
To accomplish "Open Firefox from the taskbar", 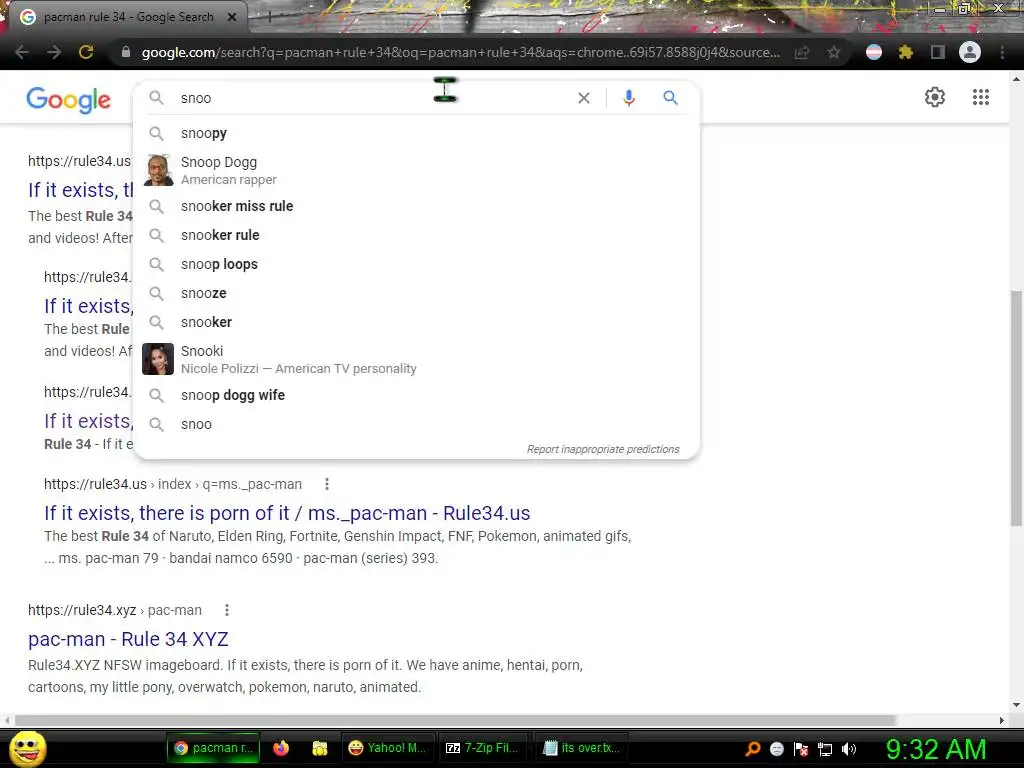I will pos(281,748).
